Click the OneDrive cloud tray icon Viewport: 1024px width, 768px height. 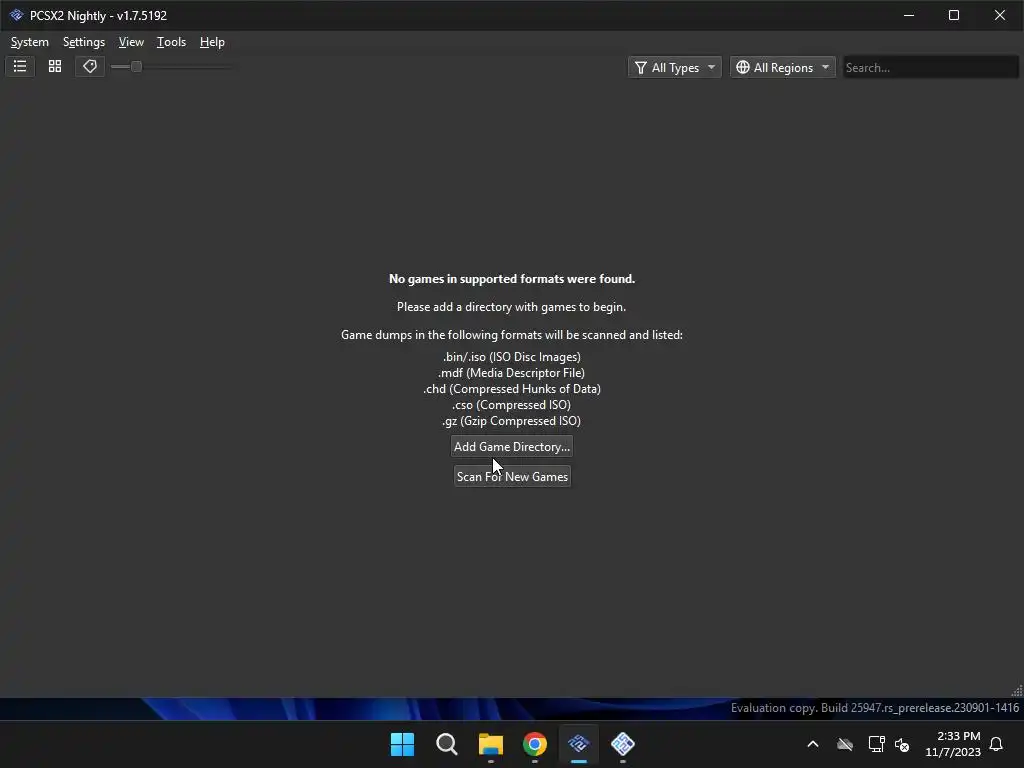845,744
